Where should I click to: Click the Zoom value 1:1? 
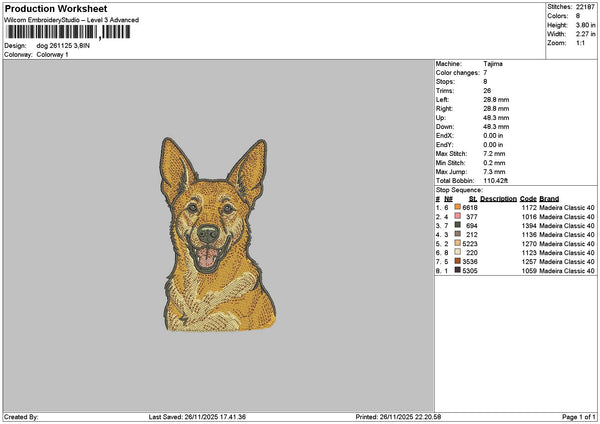pos(580,43)
